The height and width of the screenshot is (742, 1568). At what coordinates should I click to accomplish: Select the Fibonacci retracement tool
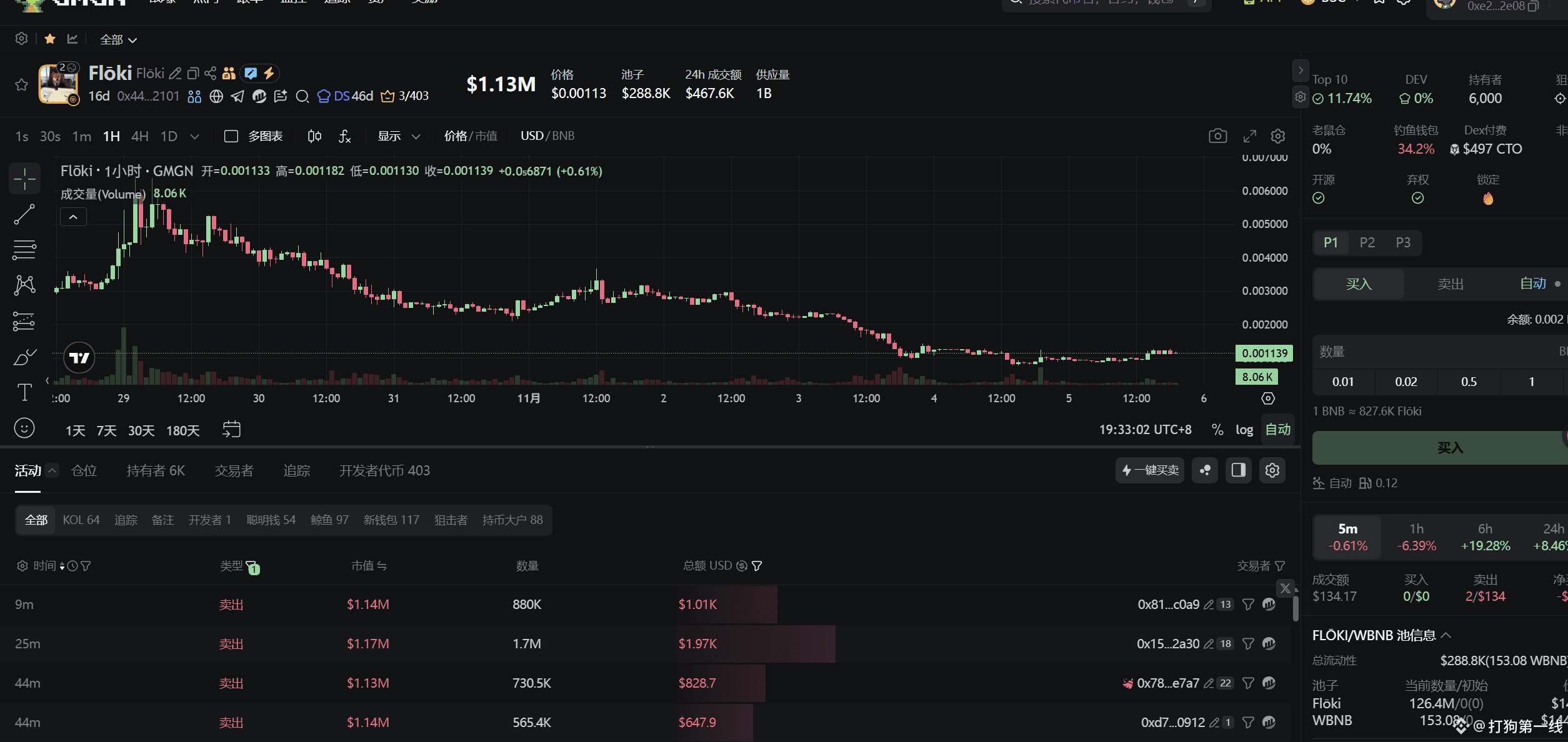[24, 250]
